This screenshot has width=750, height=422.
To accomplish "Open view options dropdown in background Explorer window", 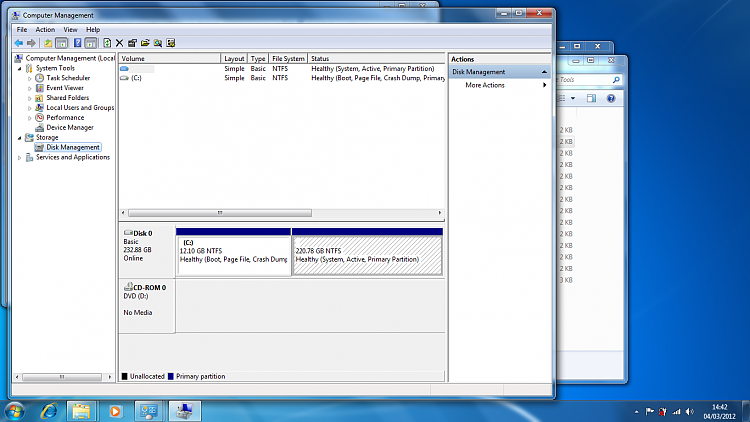I will click(573, 99).
